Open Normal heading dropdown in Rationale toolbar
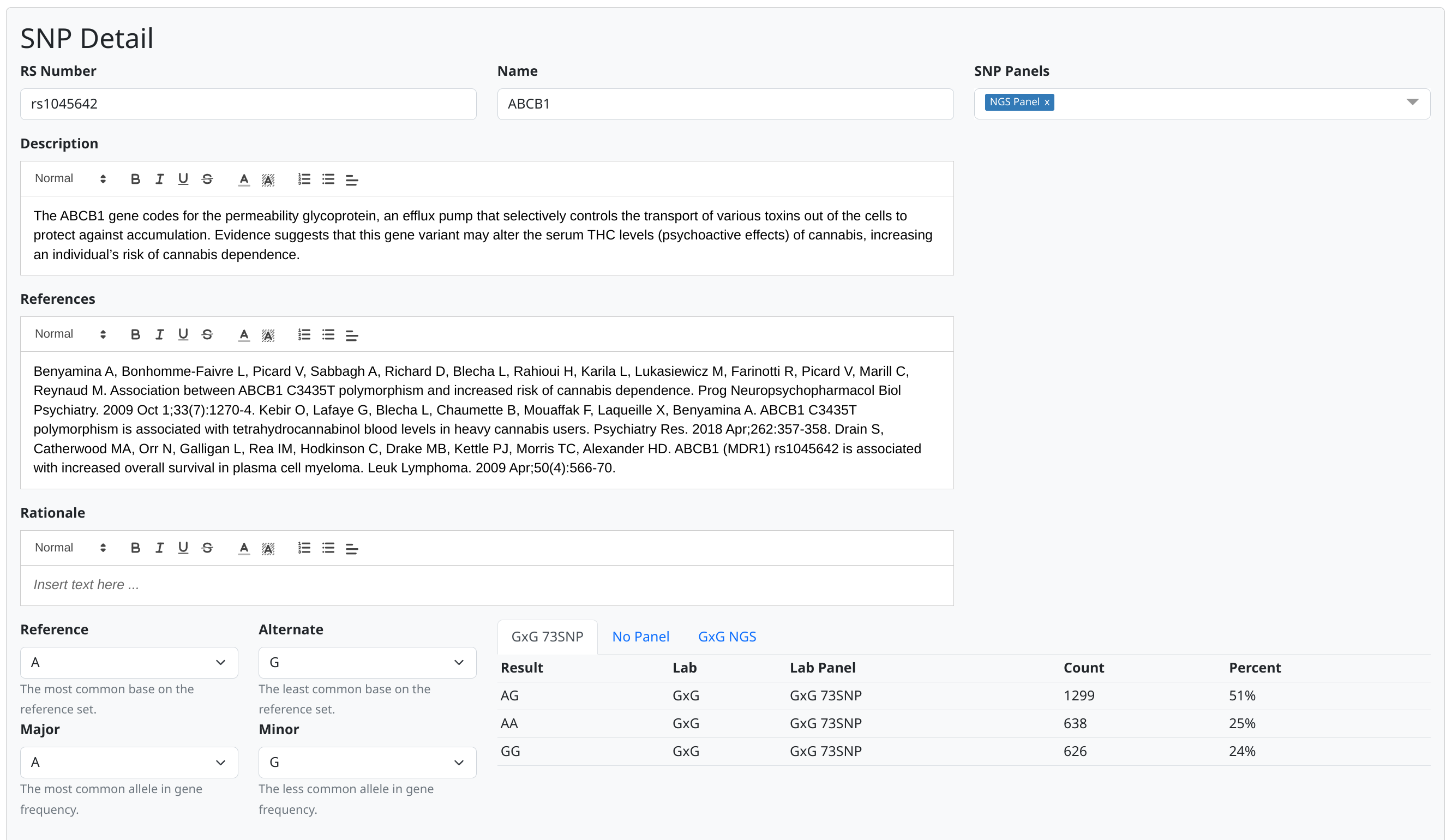Screen dimensions: 1452x840 [70, 548]
